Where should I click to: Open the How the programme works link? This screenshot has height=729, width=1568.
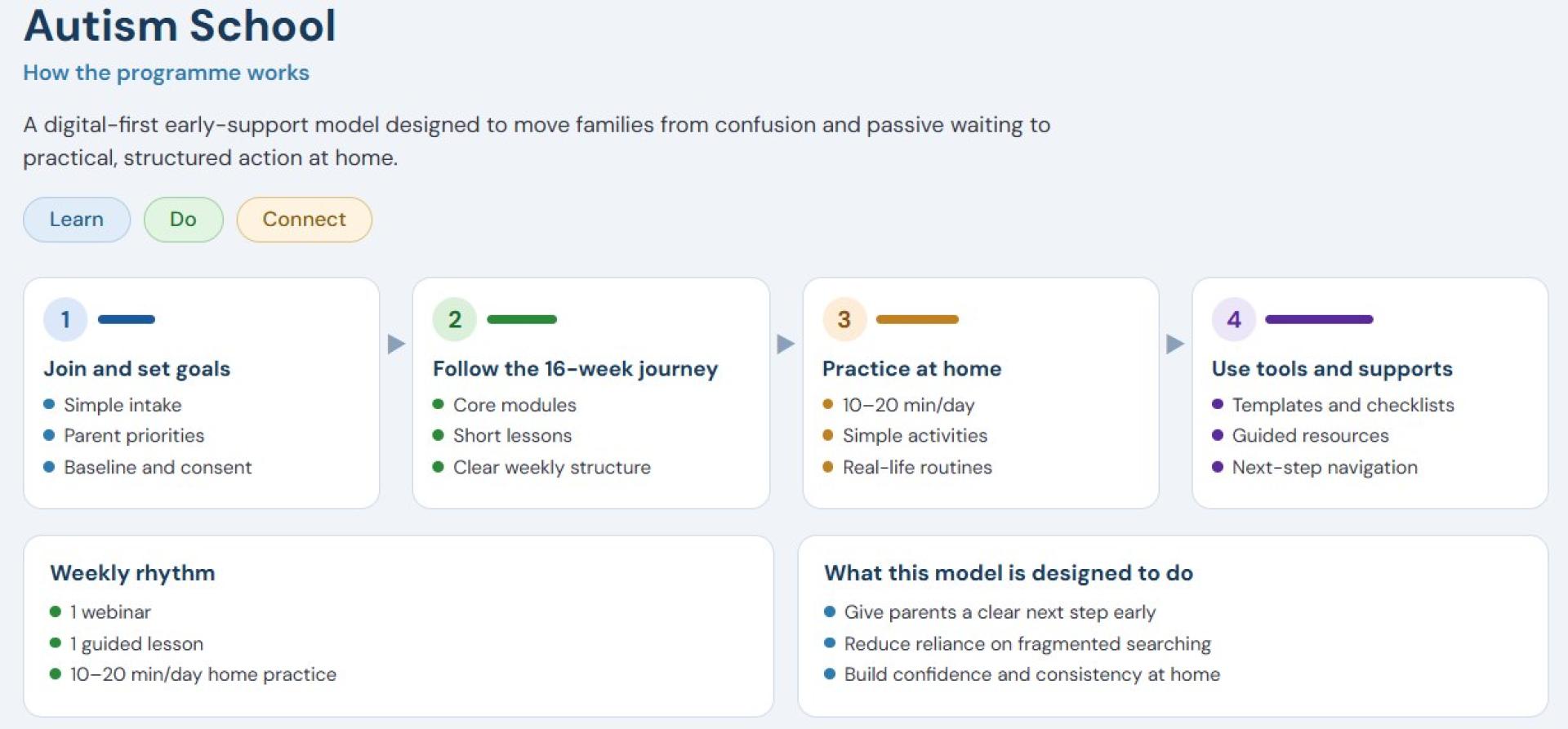(166, 73)
